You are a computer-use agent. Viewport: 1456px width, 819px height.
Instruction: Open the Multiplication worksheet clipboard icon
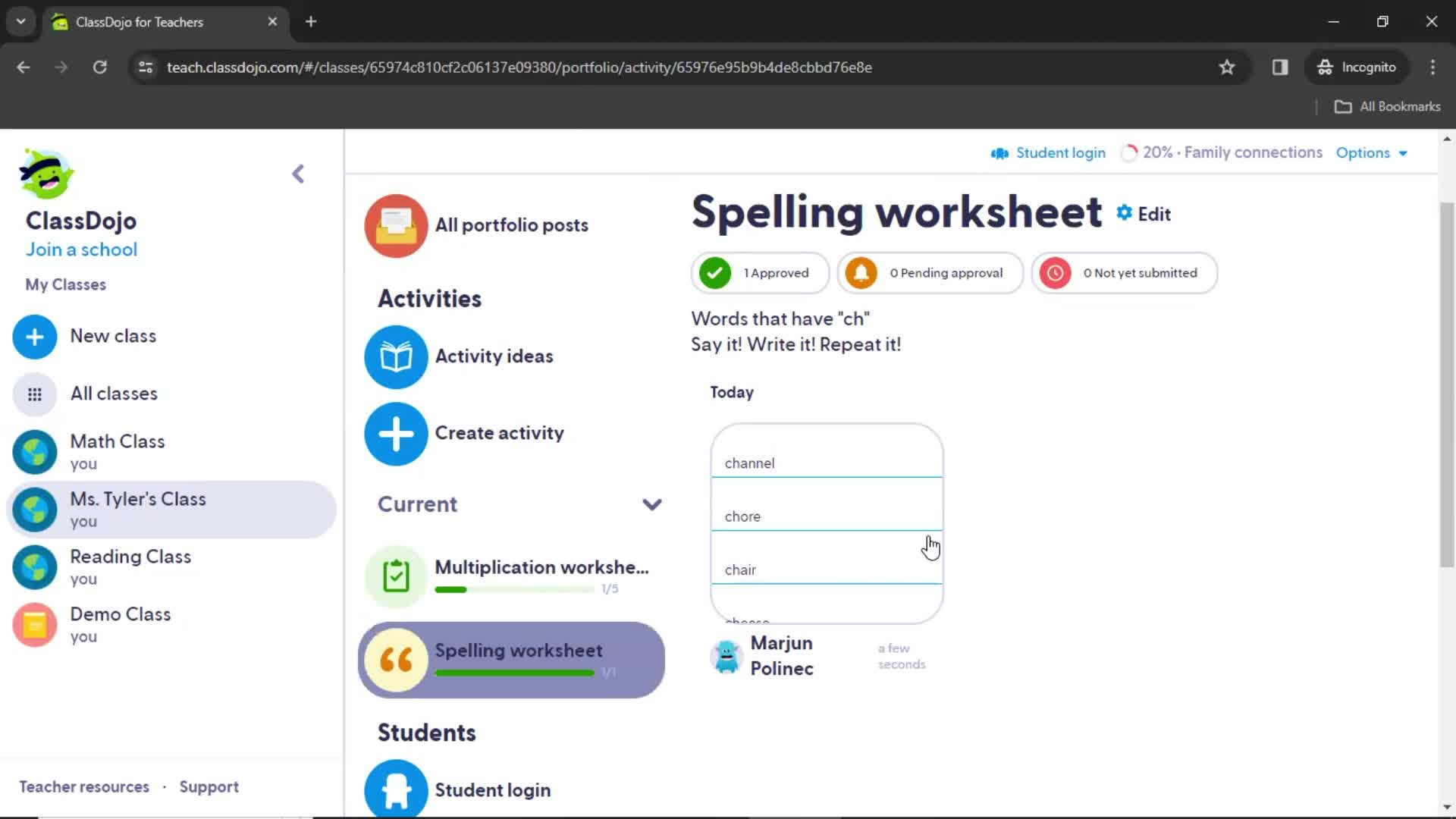pyautogui.click(x=396, y=576)
